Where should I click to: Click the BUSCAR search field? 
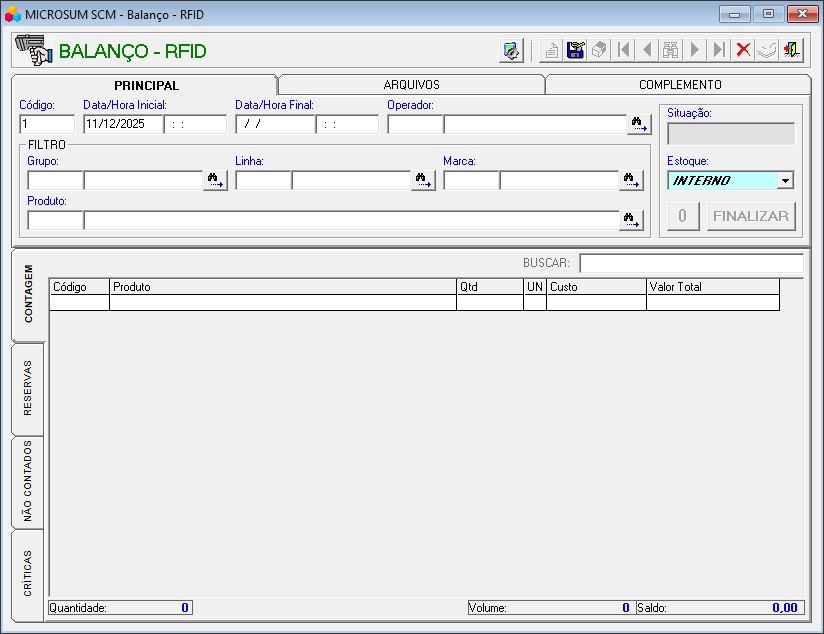[x=692, y=263]
